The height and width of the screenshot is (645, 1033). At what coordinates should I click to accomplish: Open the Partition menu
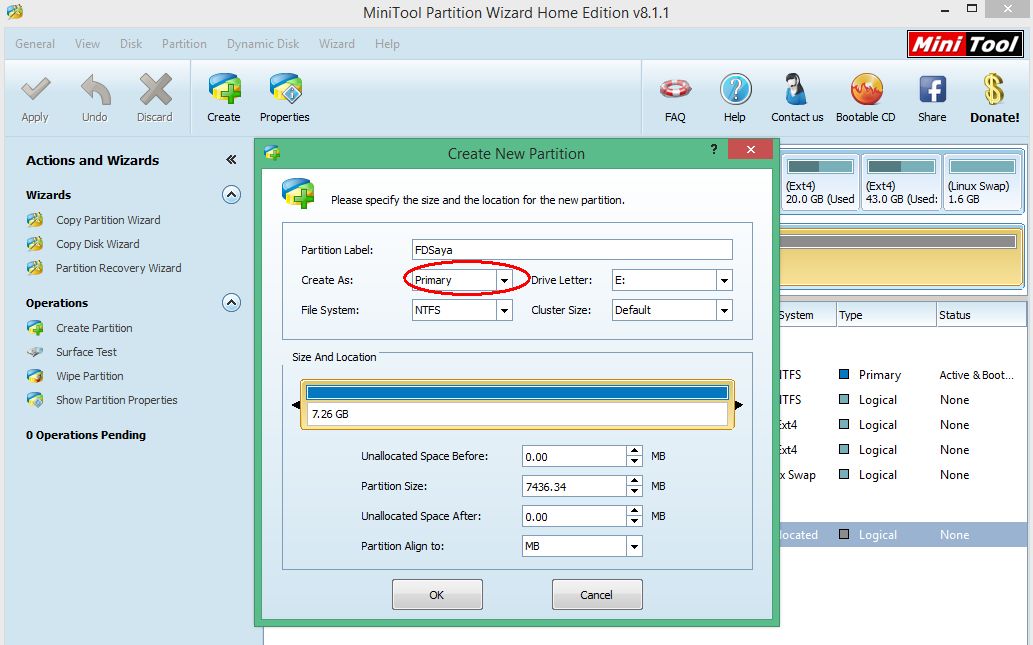click(184, 44)
